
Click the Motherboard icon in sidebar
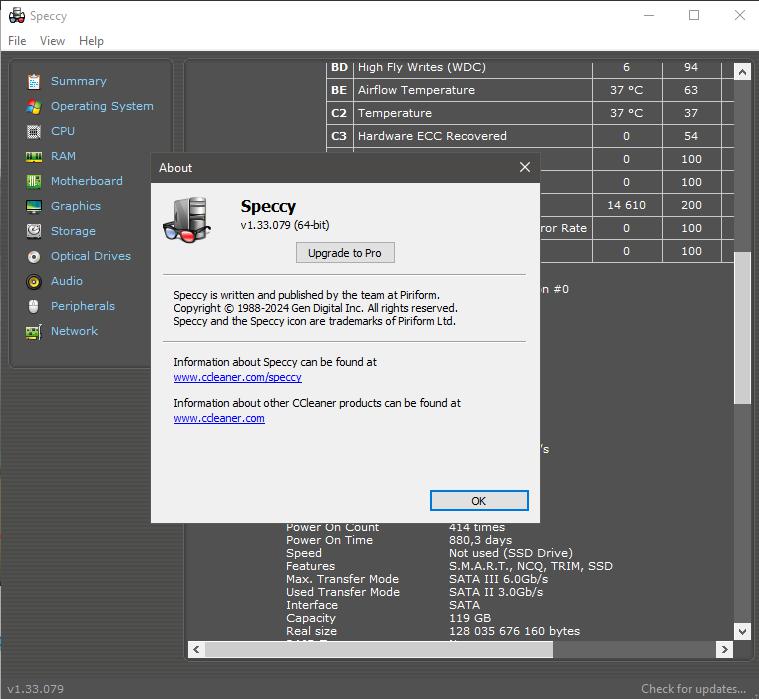(34, 181)
